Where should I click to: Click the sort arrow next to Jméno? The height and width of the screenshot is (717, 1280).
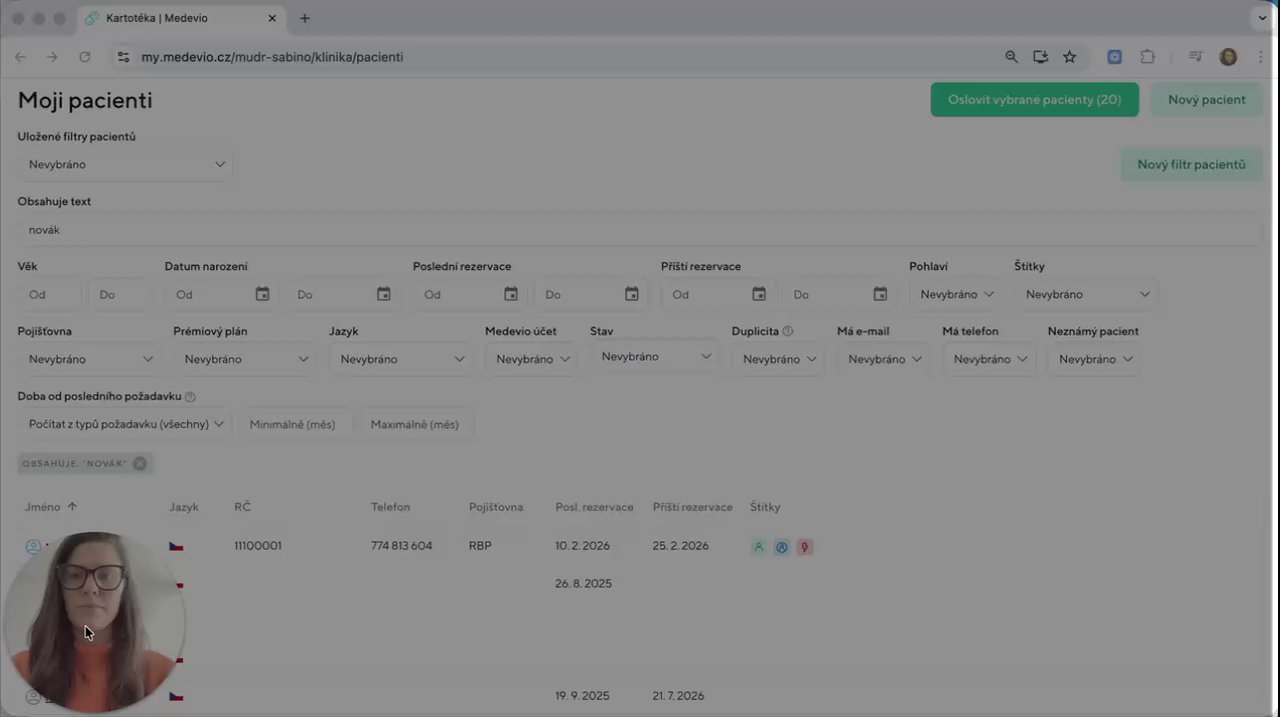click(72, 507)
